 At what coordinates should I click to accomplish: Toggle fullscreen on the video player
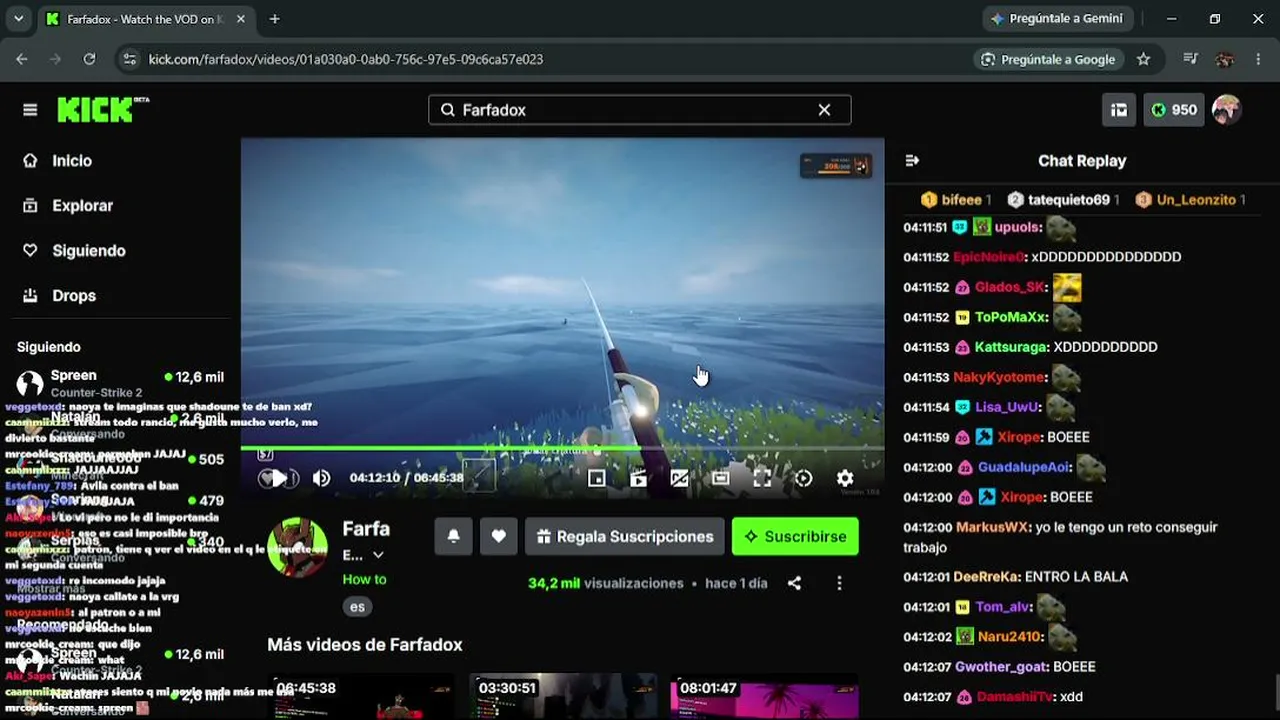762,478
